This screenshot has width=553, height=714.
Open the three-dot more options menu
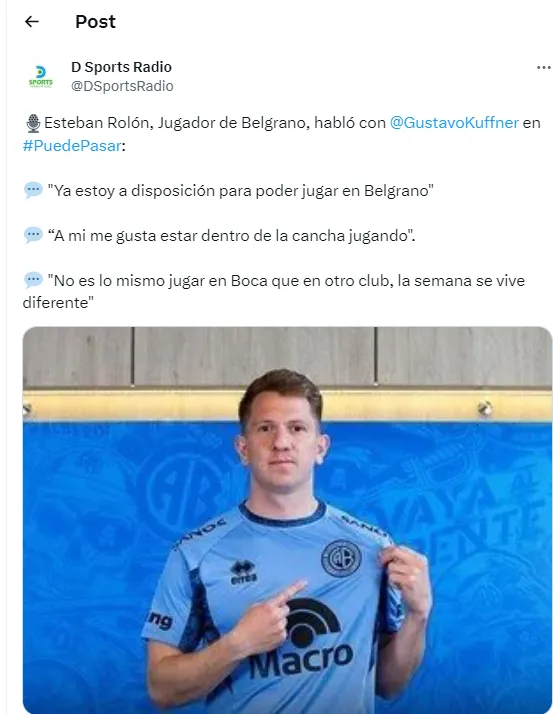point(543,68)
